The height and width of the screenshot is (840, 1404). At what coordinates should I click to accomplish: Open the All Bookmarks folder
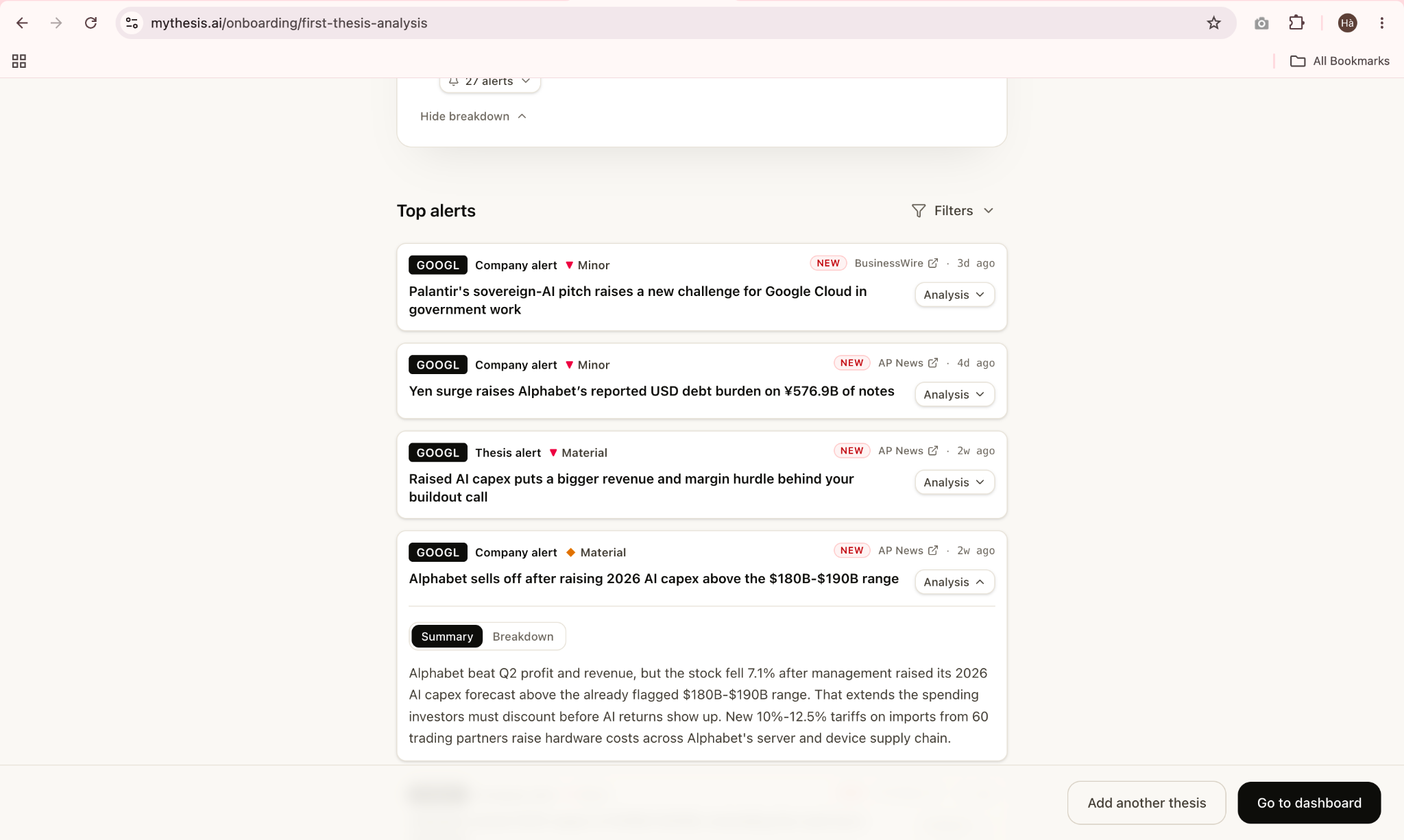pos(1340,61)
